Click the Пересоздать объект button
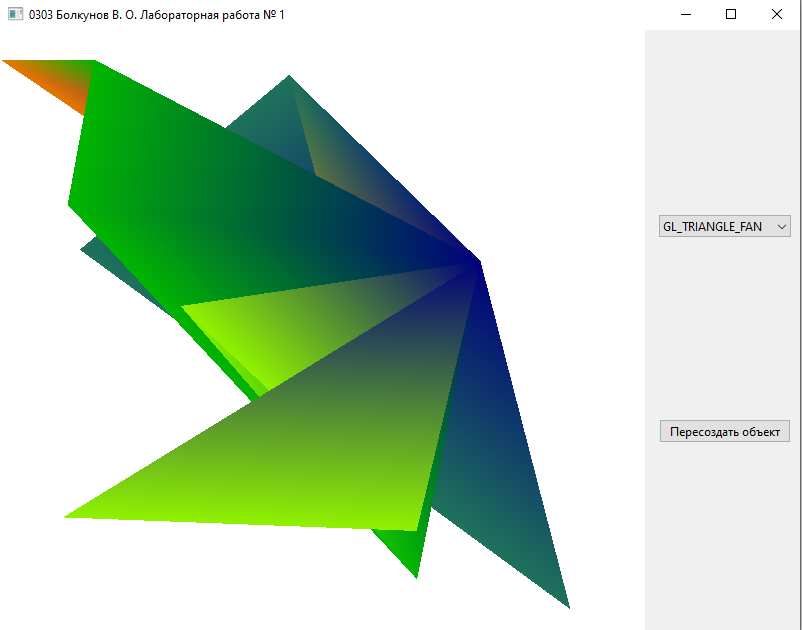The width and height of the screenshot is (802, 630). (724, 431)
